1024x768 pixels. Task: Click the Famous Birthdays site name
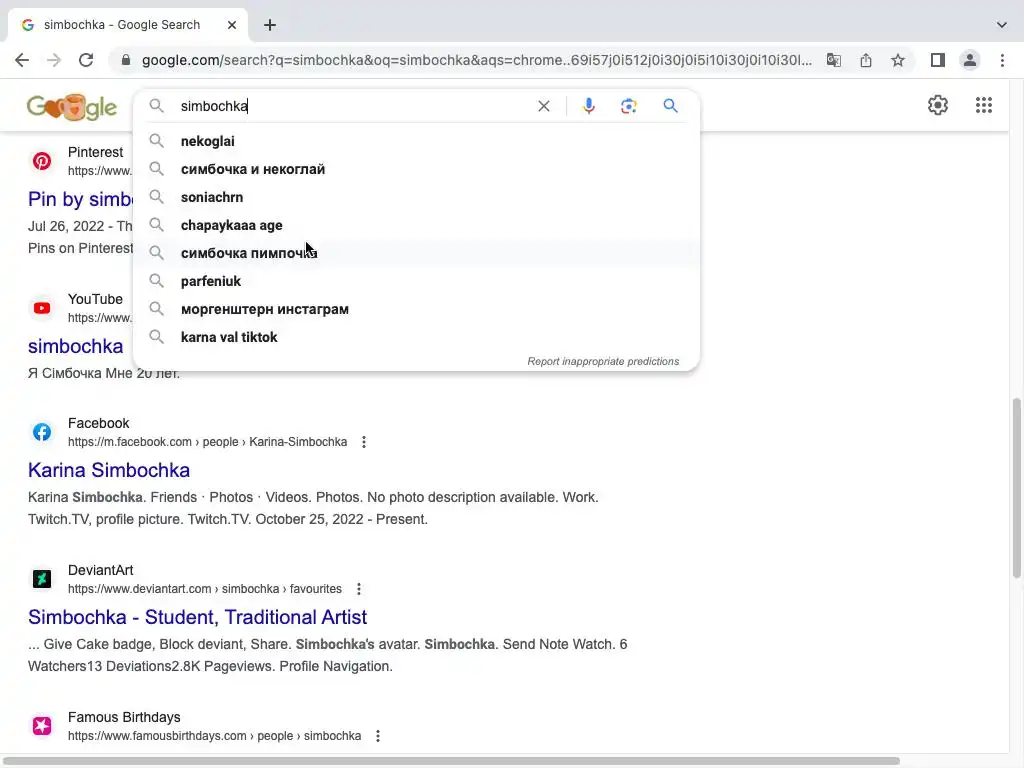pyautogui.click(x=124, y=717)
